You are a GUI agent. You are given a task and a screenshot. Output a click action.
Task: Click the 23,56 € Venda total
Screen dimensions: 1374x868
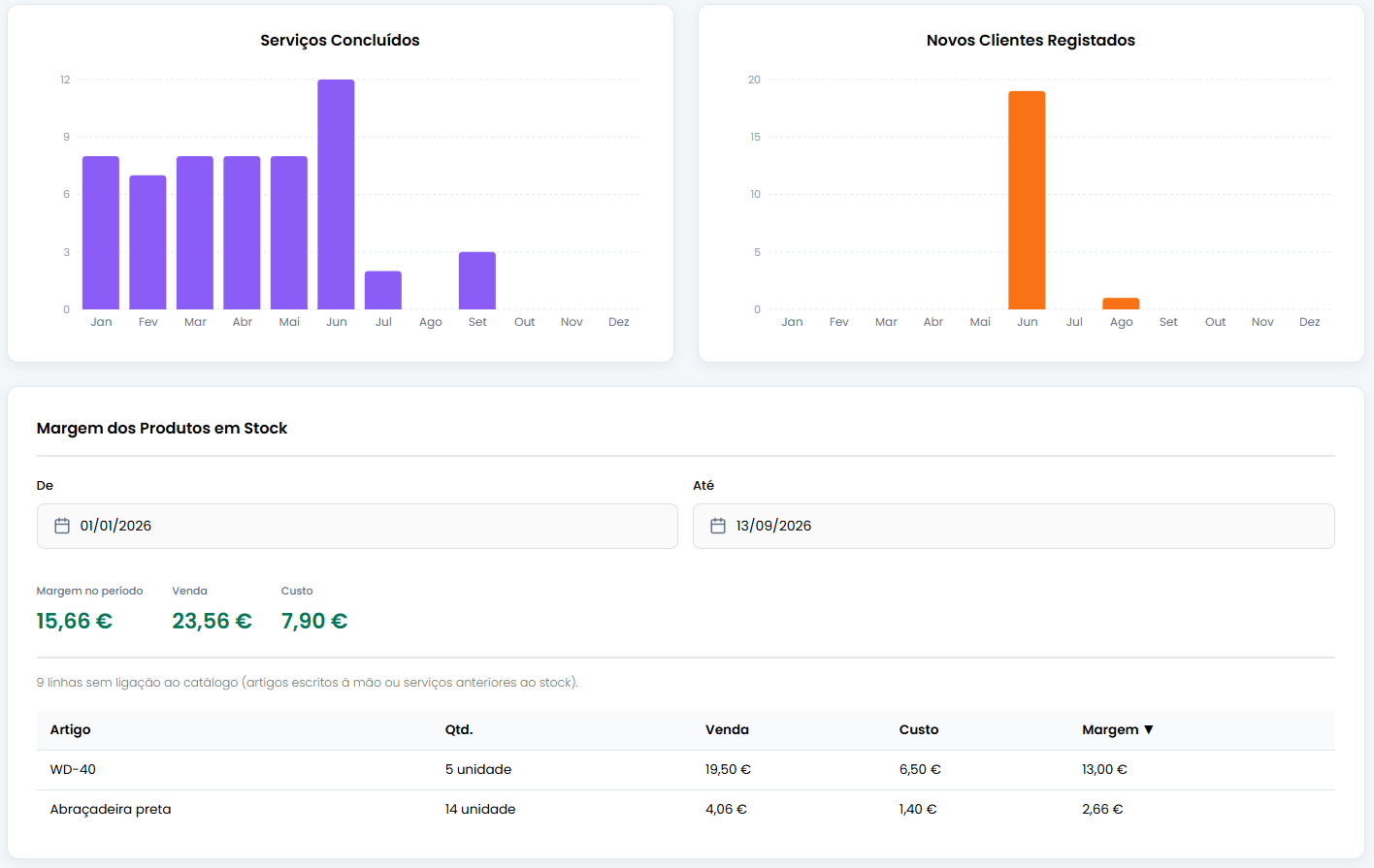coord(213,621)
